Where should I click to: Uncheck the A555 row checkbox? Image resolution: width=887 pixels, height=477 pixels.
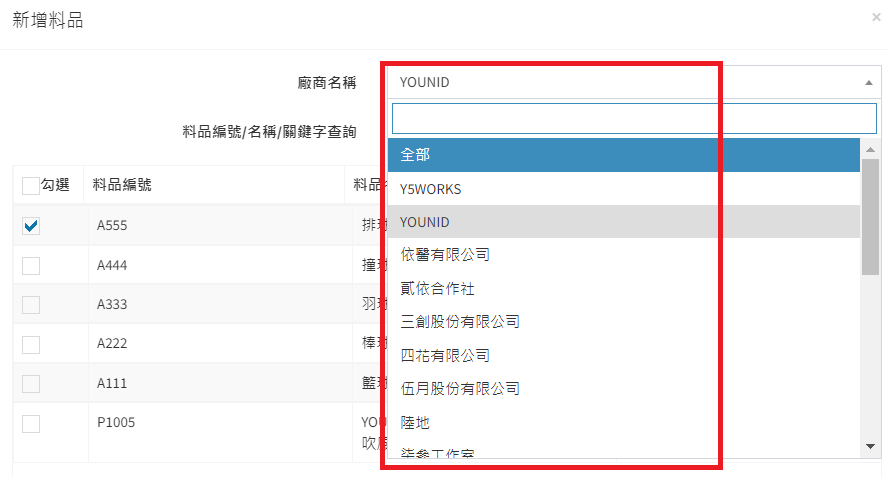coord(31,226)
